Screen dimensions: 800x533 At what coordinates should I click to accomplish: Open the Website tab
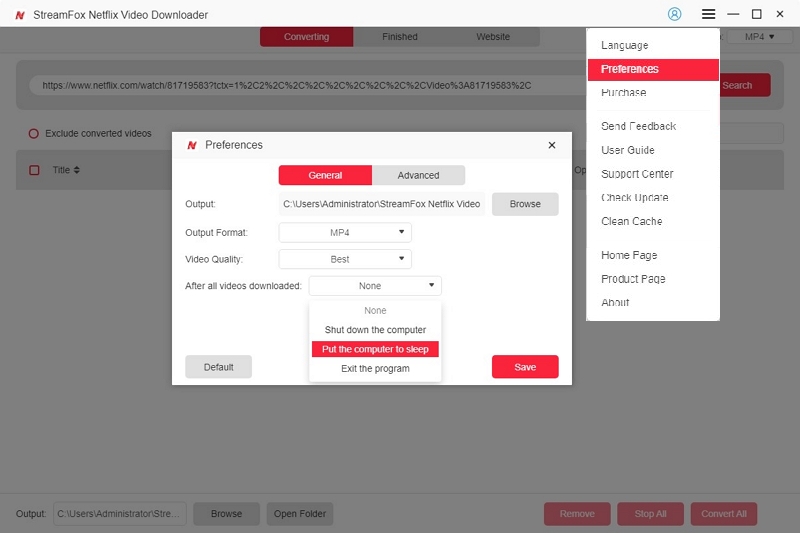coord(493,37)
